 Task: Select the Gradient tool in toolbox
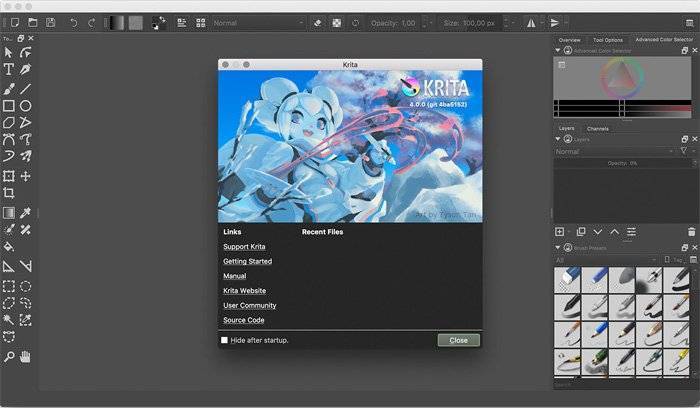point(8,213)
